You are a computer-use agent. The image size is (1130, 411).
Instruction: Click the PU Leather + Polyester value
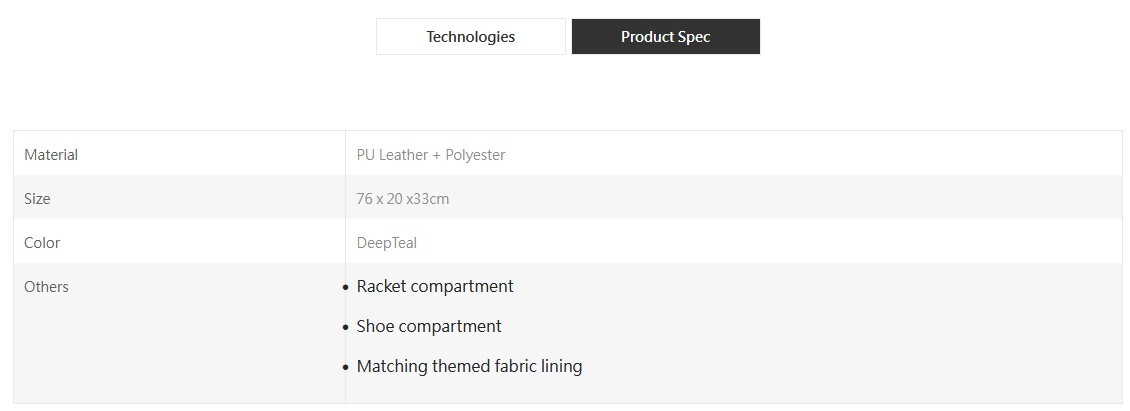pos(431,155)
